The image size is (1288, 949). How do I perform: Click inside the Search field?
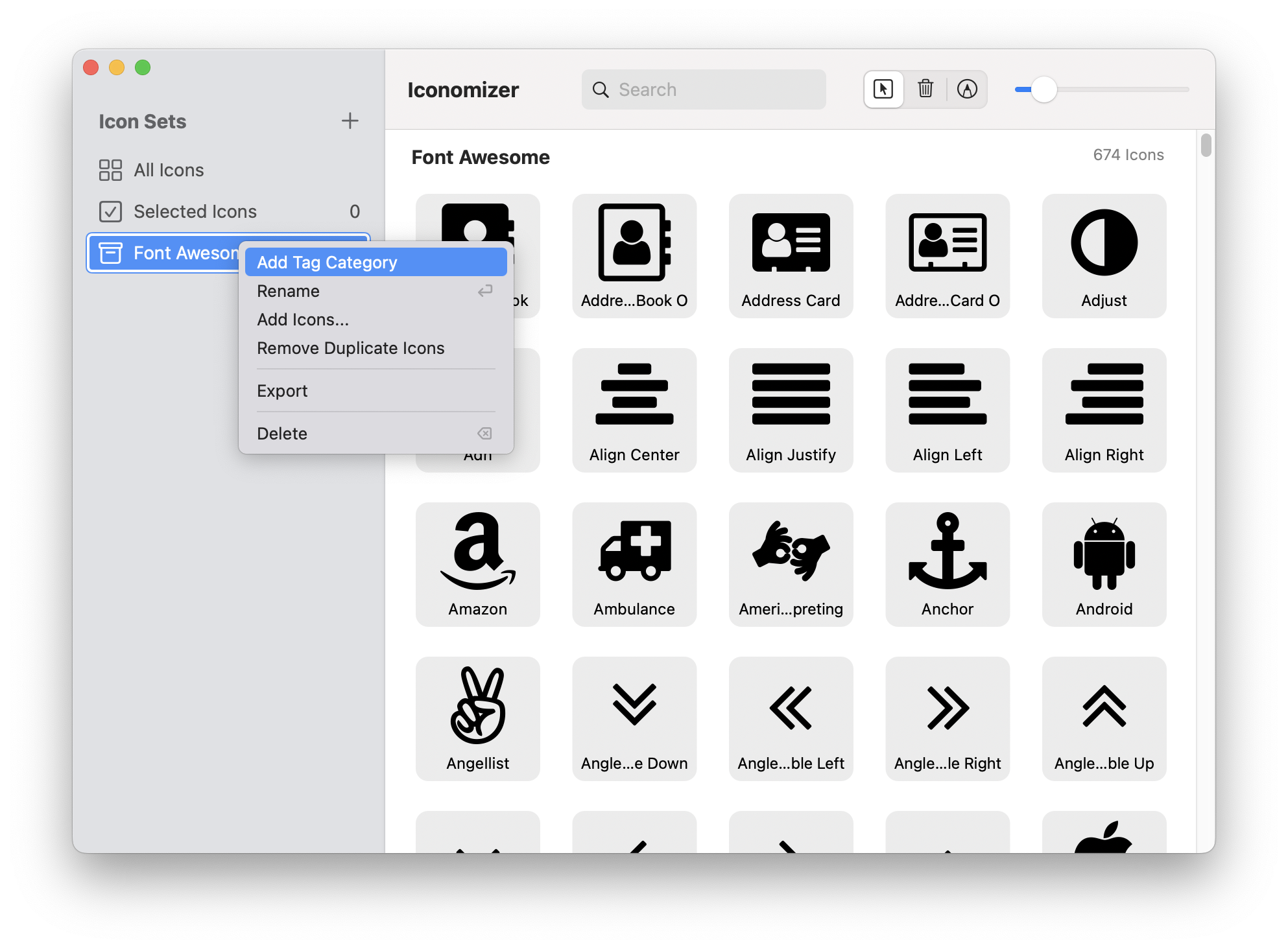click(x=704, y=89)
